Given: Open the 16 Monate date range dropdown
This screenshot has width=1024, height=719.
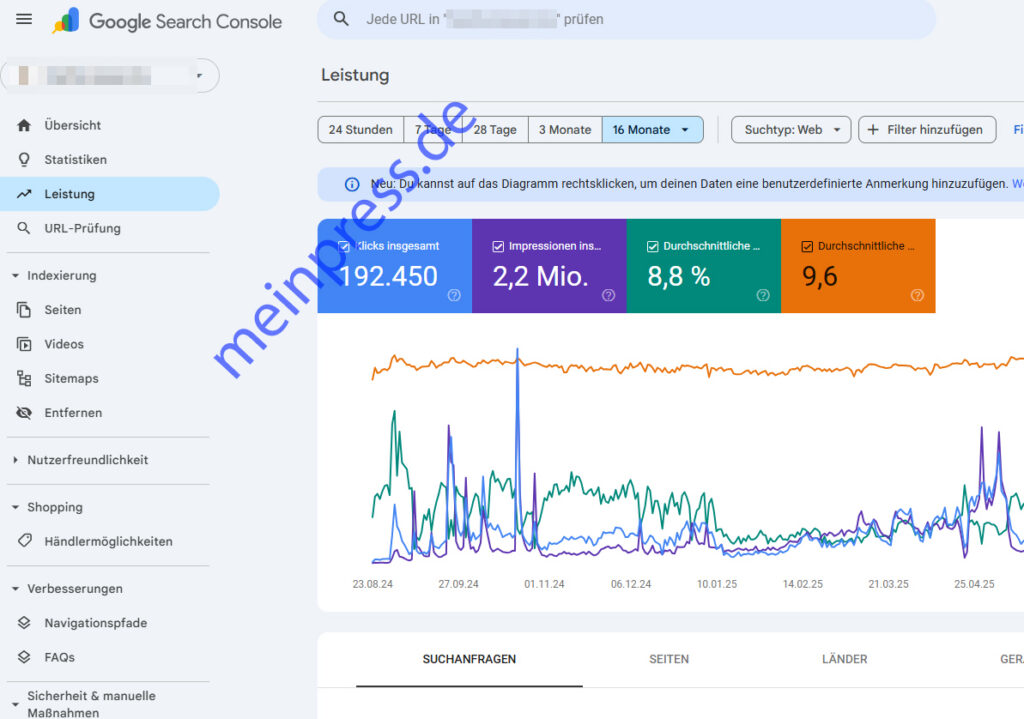Looking at the screenshot, I should pos(652,129).
